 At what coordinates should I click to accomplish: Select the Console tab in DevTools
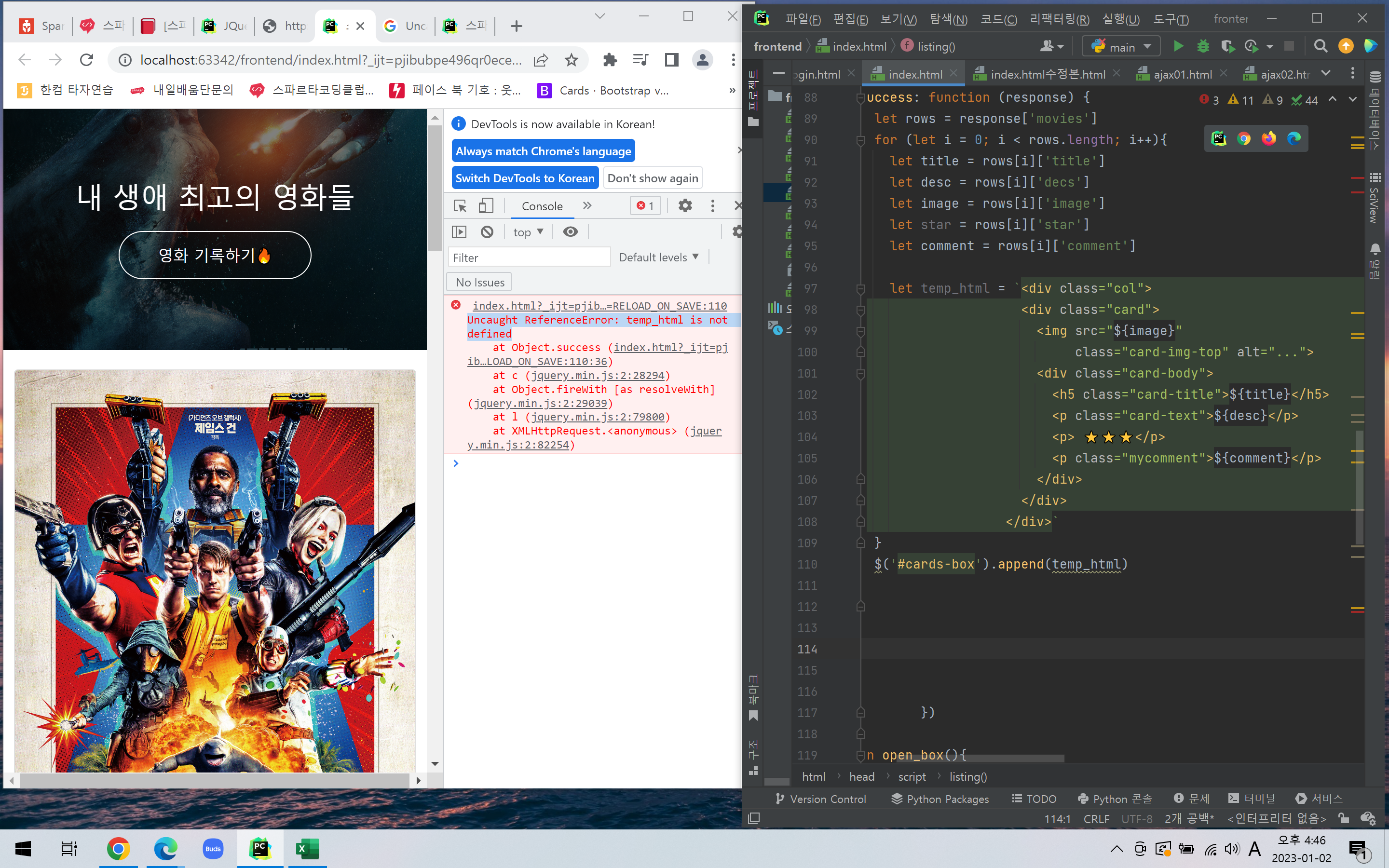[542, 205]
